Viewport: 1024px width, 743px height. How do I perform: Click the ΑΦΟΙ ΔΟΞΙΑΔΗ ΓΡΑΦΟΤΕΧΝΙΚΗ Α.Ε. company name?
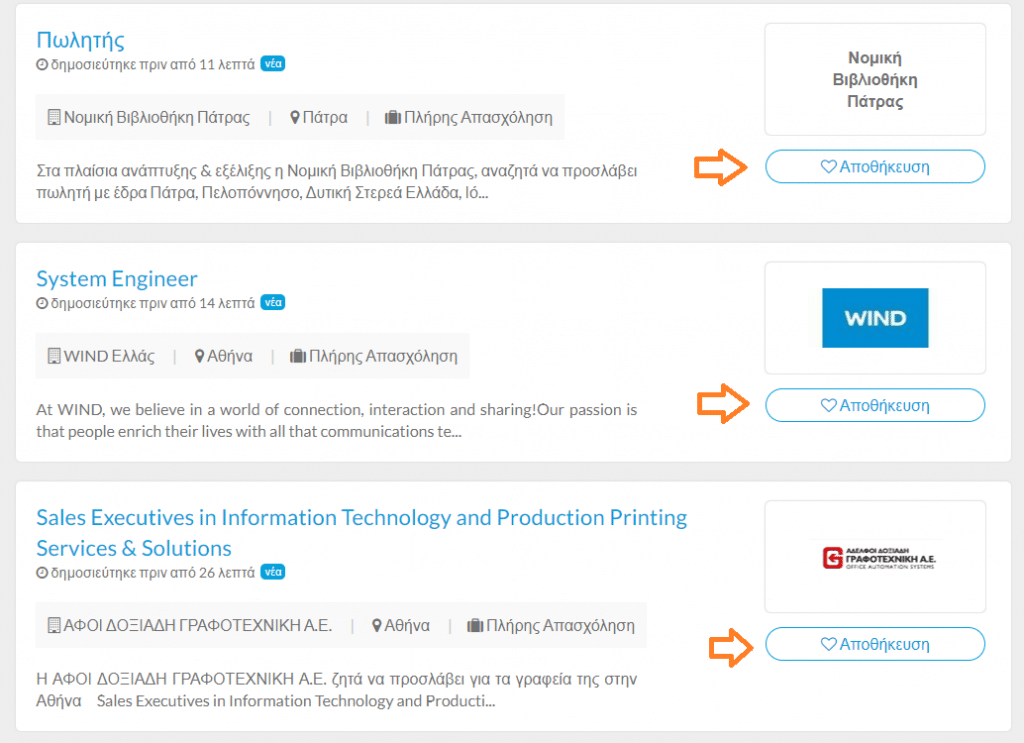(x=198, y=625)
